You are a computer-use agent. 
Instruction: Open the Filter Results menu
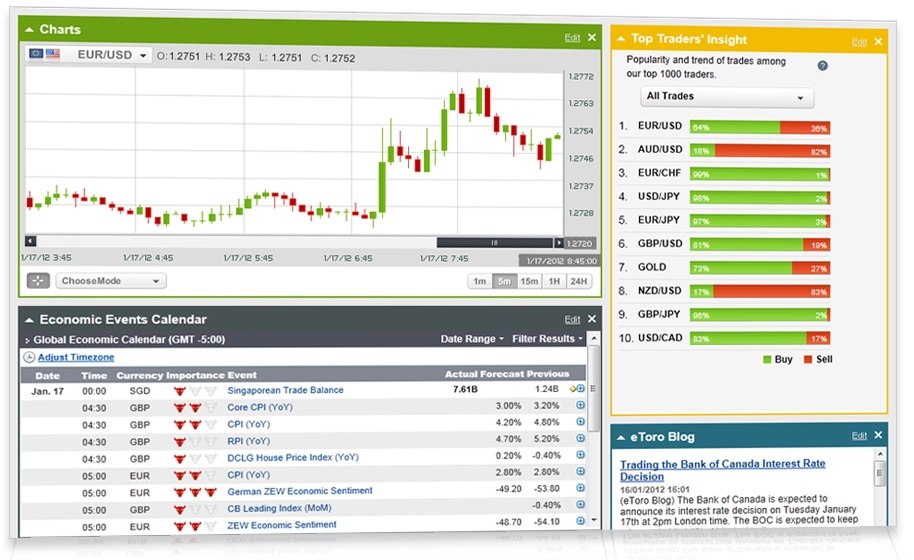pos(547,339)
